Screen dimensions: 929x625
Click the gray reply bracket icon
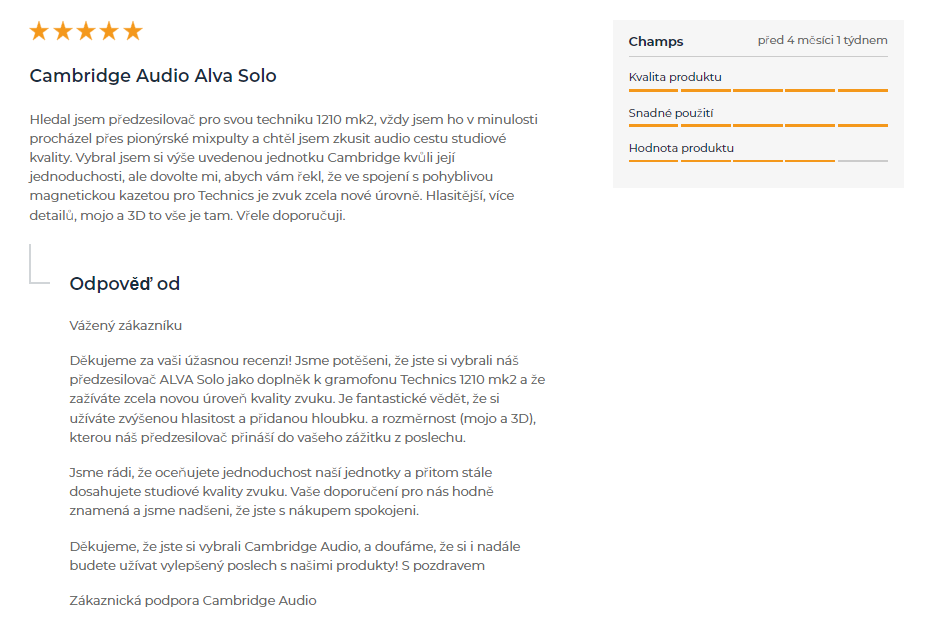(38, 264)
